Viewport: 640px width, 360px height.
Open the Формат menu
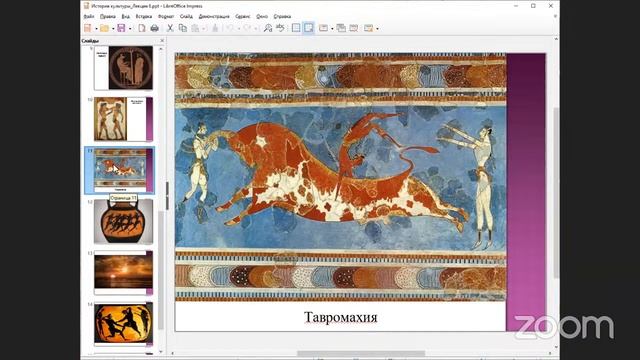[166, 17]
